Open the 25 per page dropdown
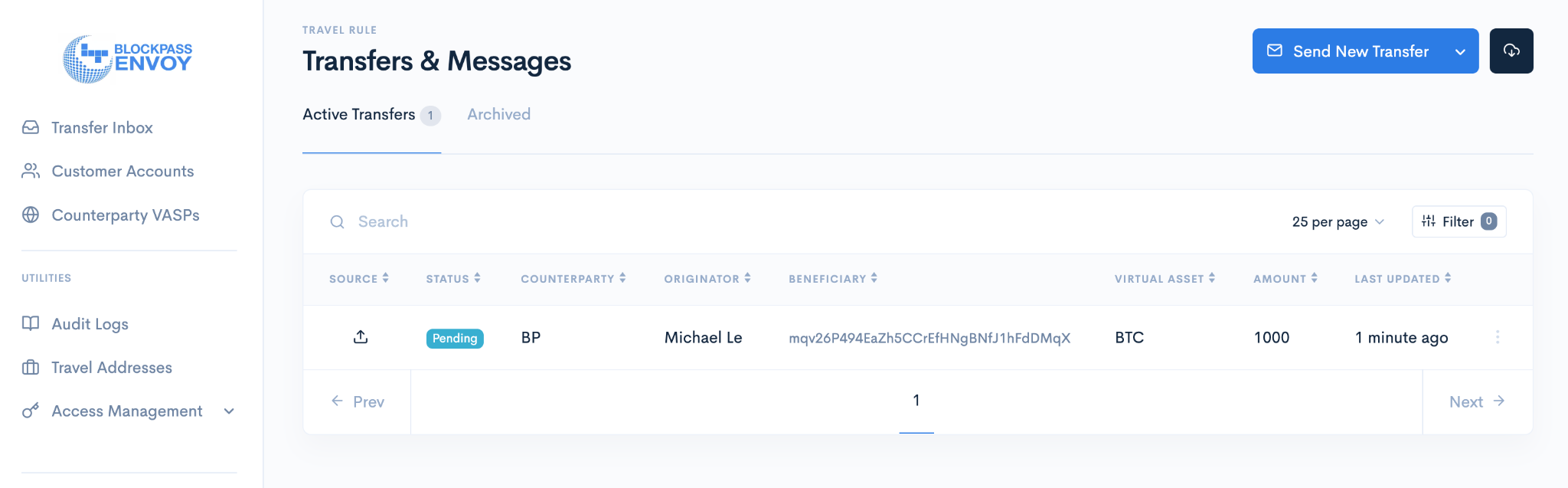The height and width of the screenshot is (488, 1568). pyautogui.click(x=1338, y=222)
